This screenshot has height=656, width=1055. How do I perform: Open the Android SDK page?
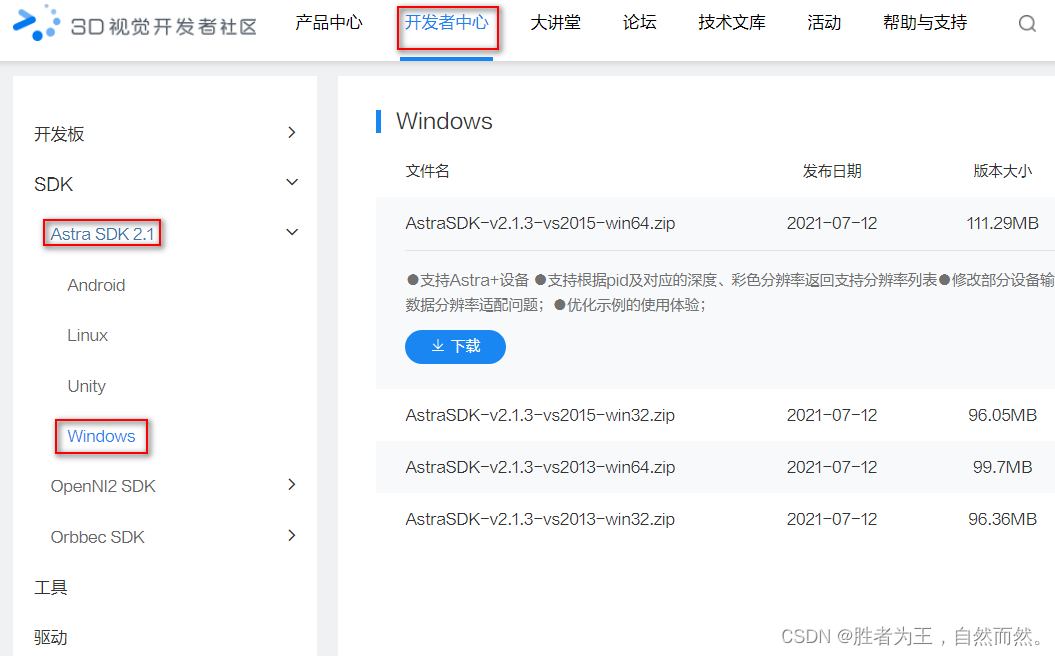coord(96,285)
